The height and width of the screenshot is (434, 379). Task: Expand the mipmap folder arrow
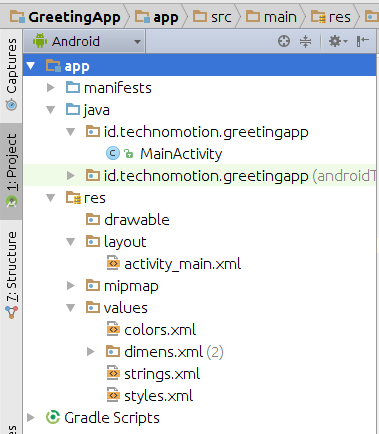[71, 286]
